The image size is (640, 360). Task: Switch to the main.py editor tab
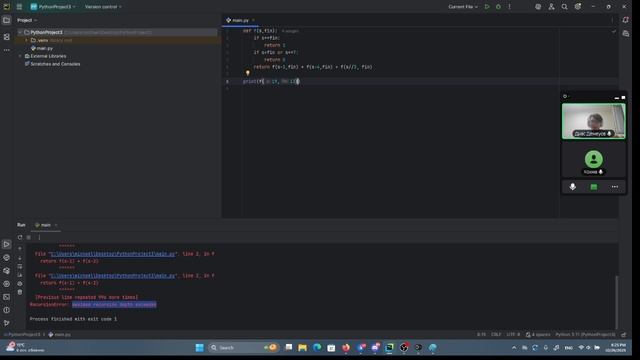click(x=240, y=20)
